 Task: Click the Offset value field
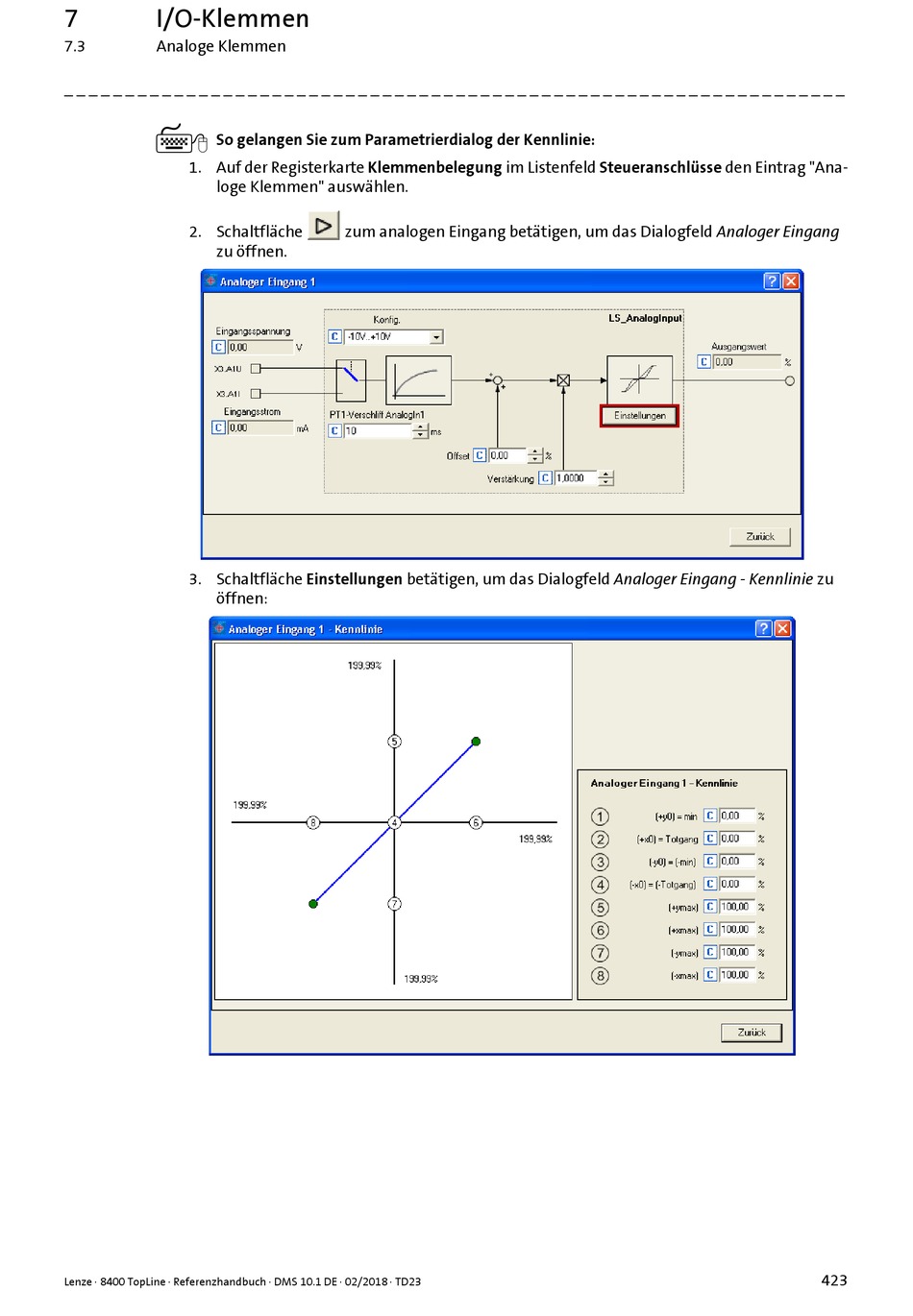(x=508, y=456)
